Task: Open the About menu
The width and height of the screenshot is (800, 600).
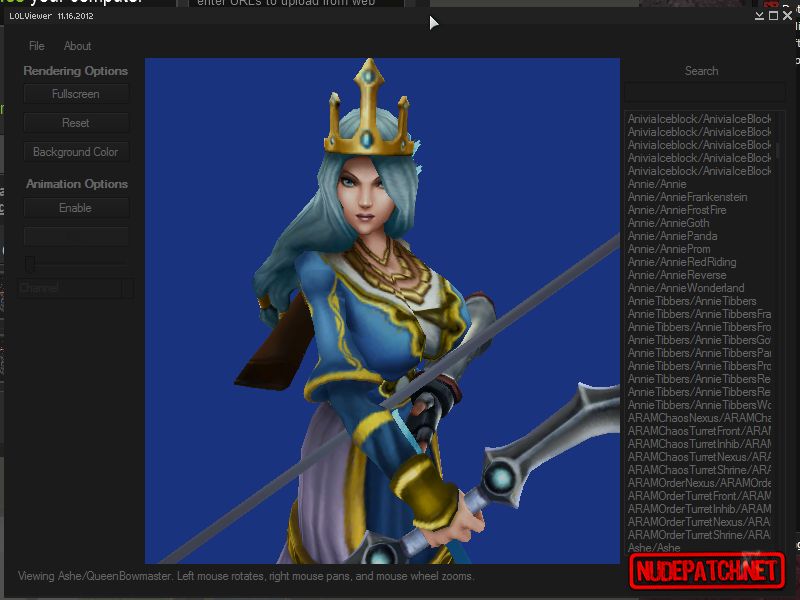Action: (77, 46)
